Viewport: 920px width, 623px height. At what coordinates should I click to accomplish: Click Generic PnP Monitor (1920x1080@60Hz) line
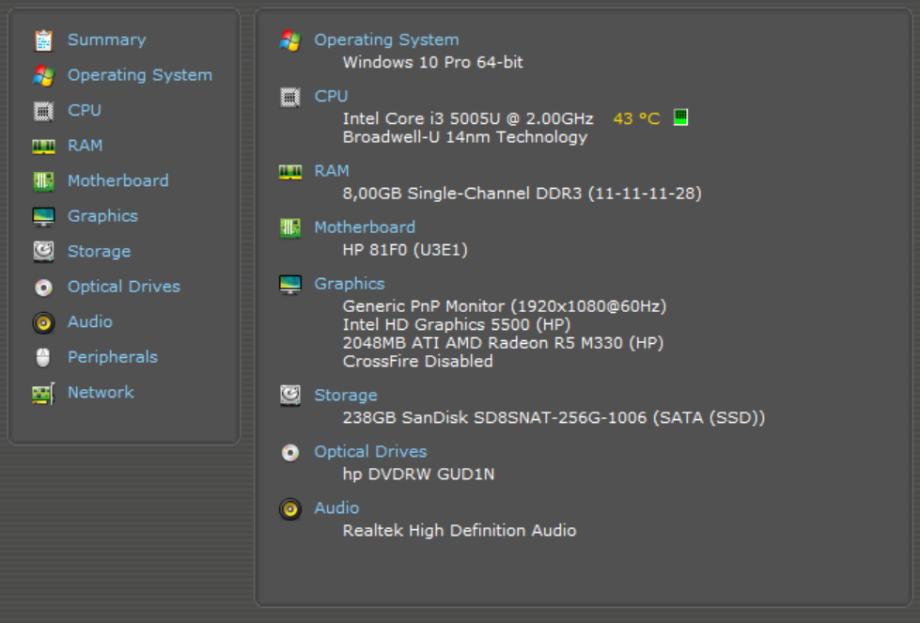click(x=504, y=306)
